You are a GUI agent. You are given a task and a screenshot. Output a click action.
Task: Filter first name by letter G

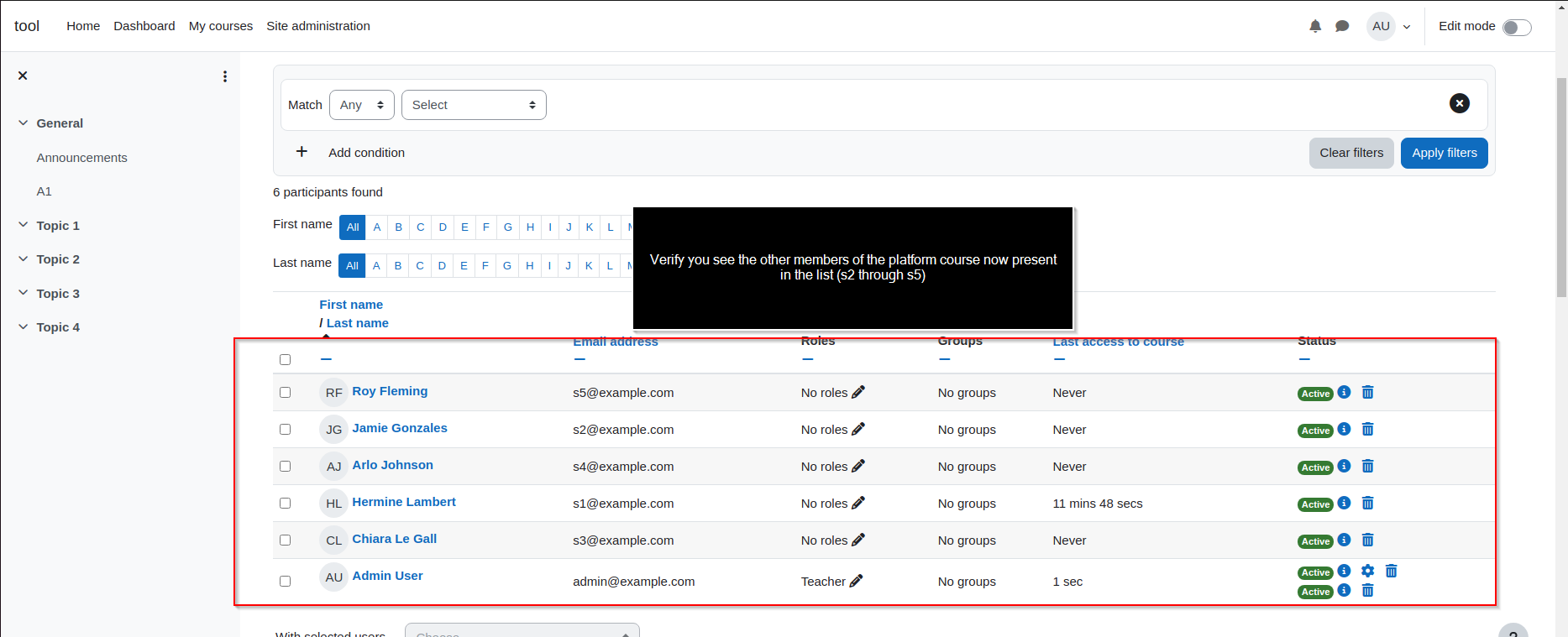[x=508, y=227]
